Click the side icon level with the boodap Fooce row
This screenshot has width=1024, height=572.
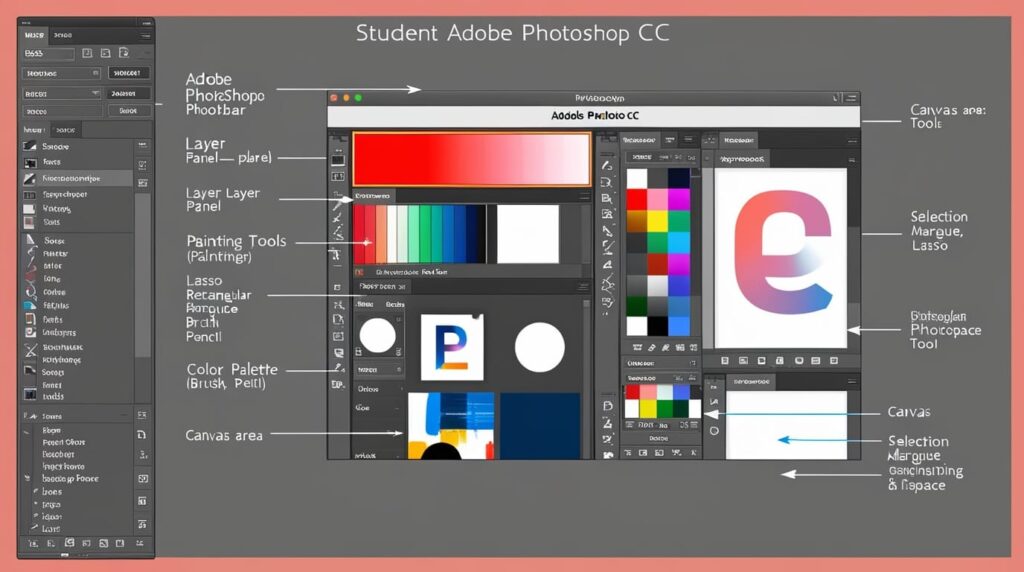[142, 479]
